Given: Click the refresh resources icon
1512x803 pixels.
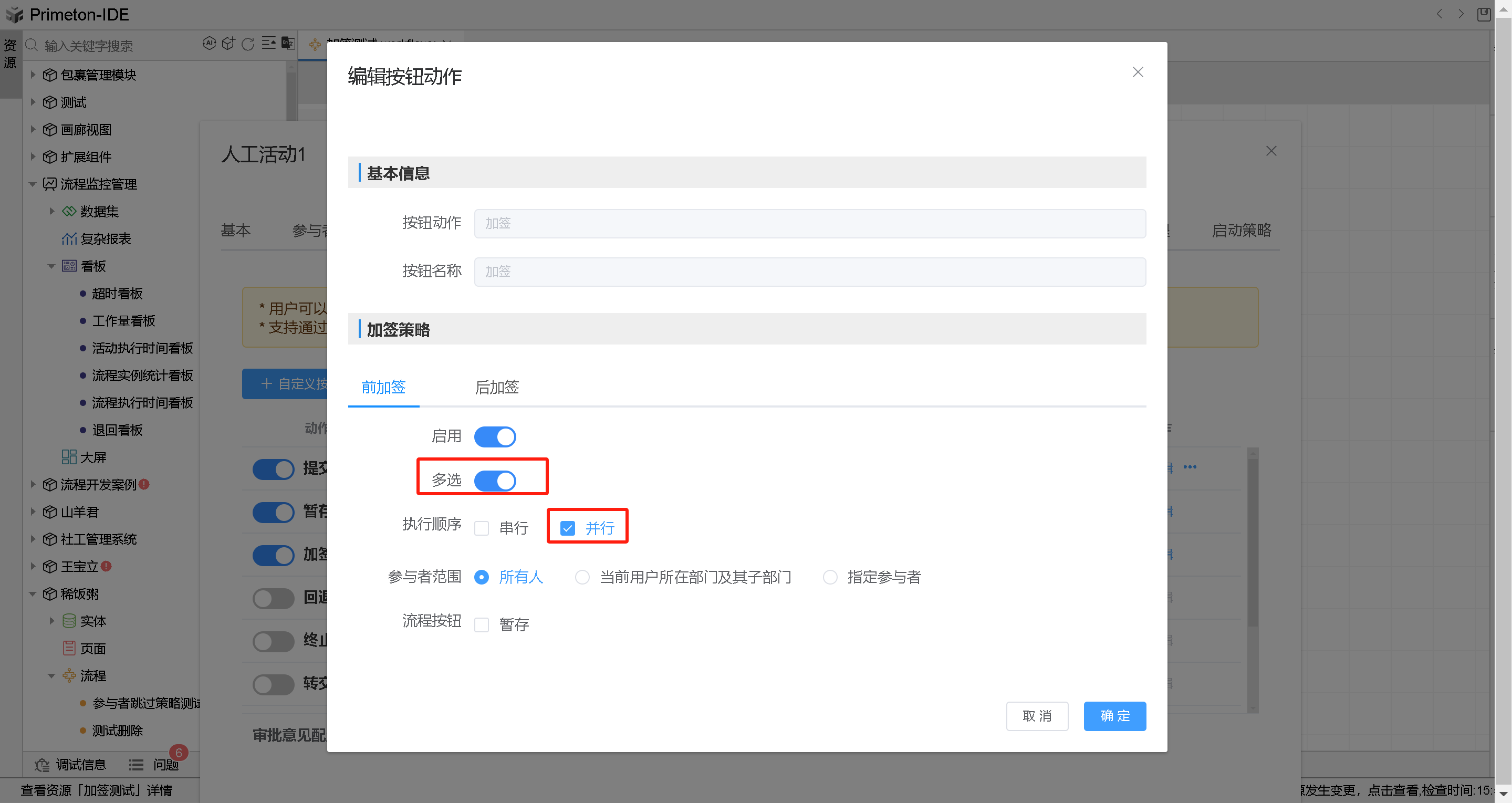Looking at the screenshot, I should (x=248, y=44).
